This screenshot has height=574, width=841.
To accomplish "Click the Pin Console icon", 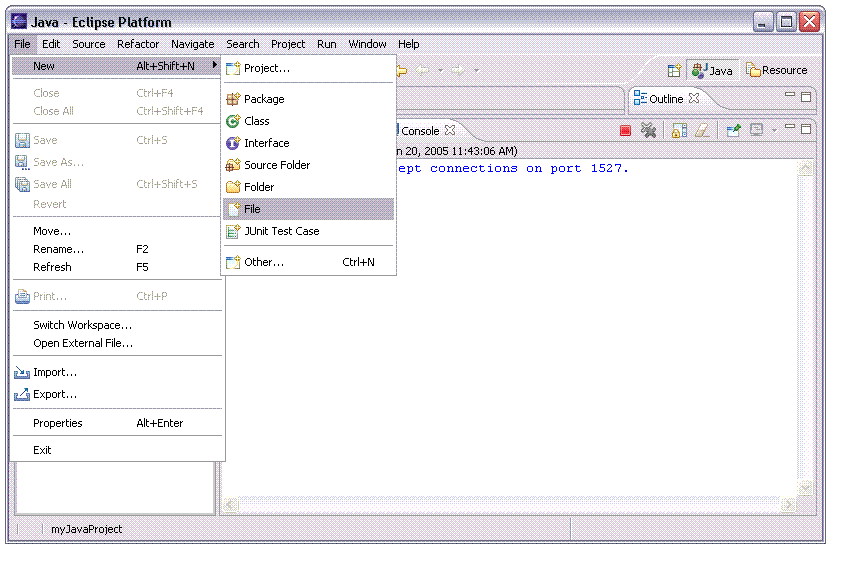I will point(733,131).
